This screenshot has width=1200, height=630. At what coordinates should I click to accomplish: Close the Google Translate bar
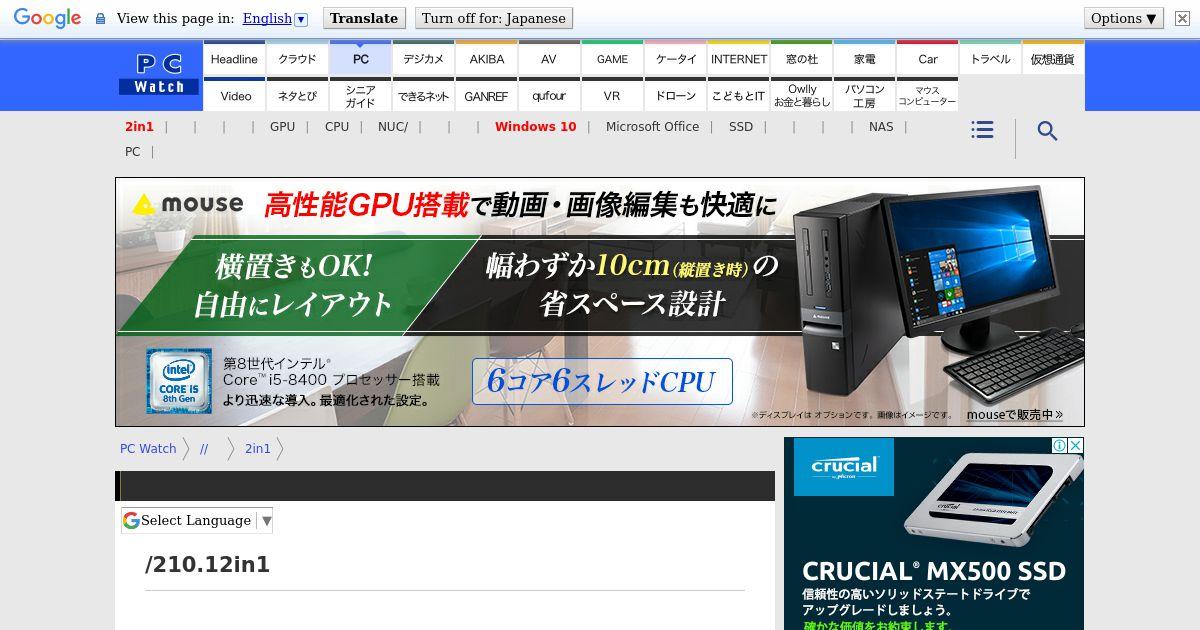pyautogui.click(x=1181, y=18)
